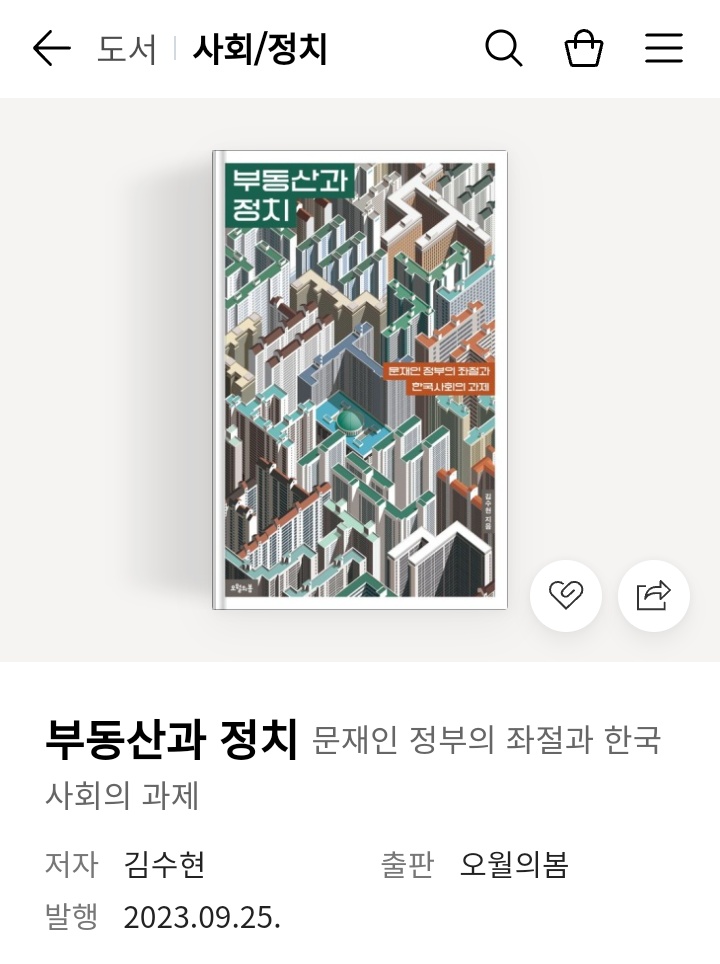Navigate to the 도서 breadcrumb

pos(127,49)
